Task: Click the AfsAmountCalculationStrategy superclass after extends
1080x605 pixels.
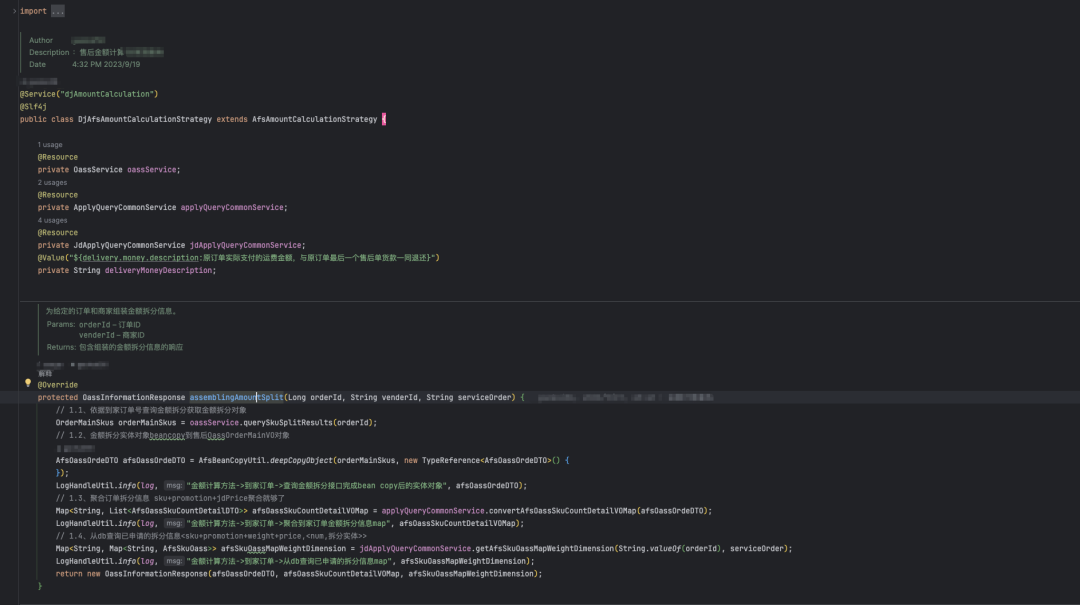Action: tap(315, 119)
